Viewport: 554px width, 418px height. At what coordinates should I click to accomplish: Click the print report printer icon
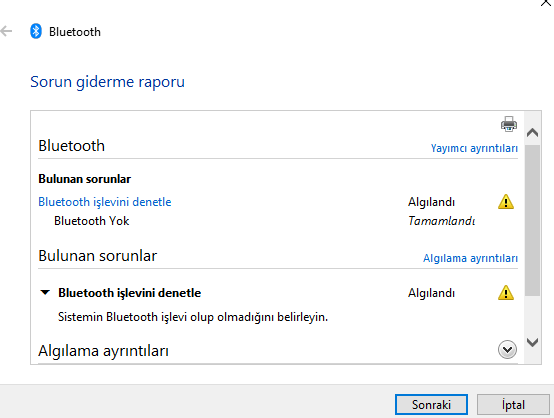[x=509, y=124]
